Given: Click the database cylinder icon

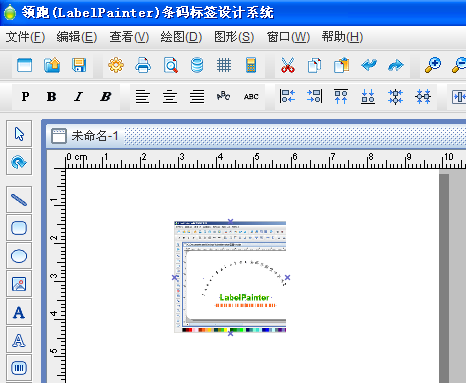Looking at the screenshot, I should coord(197,65).
